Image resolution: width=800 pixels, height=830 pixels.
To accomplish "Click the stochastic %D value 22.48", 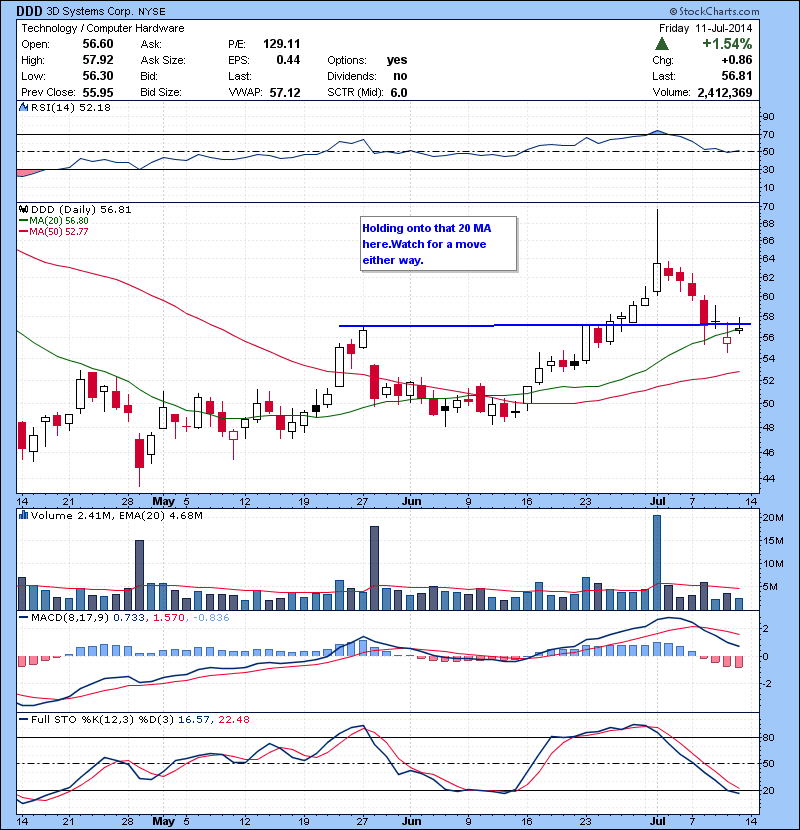I will 233,720.
